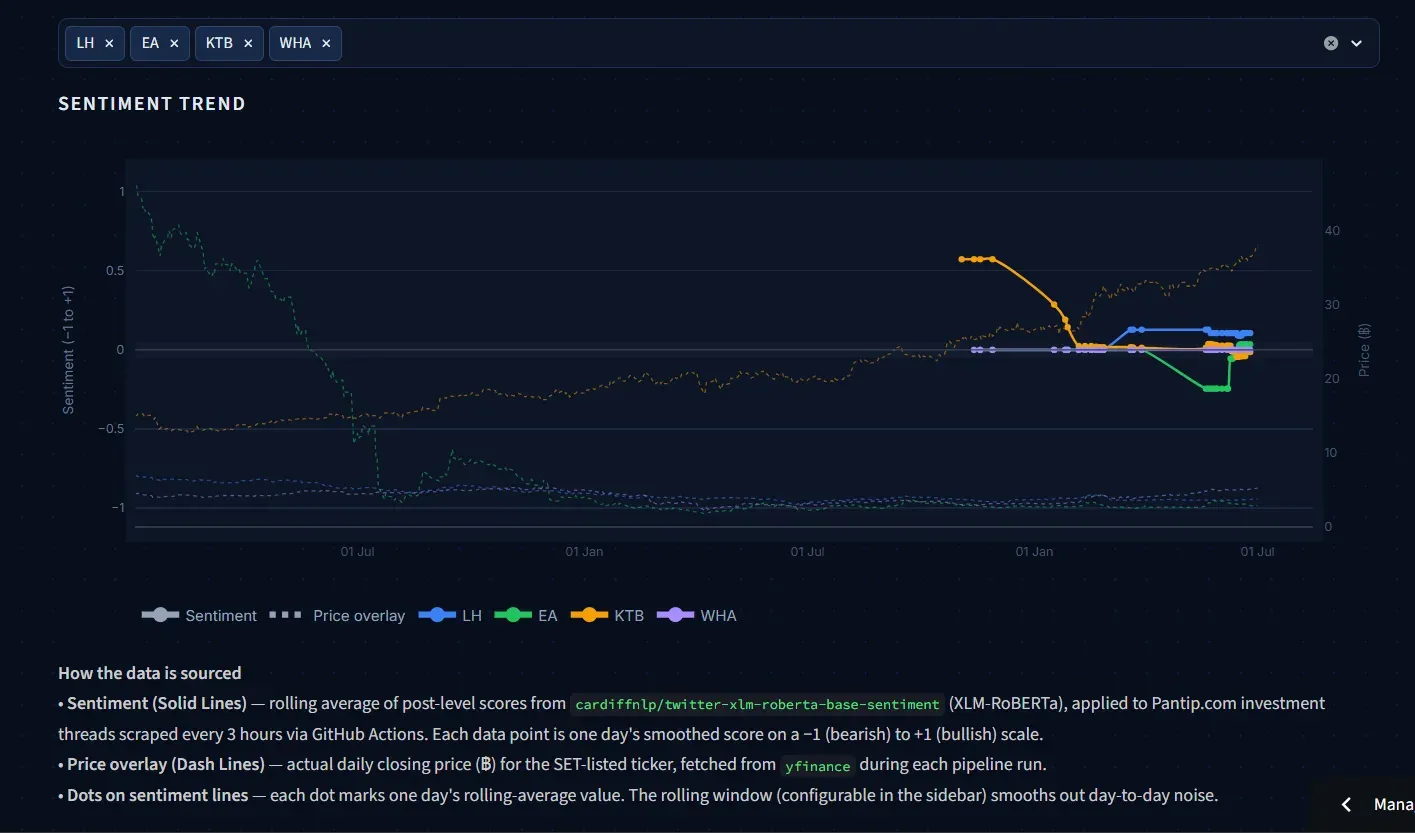The height and width of the screenshot is (833, 1415).
Task: Click the −0.5 sentiment axis tick
Action: point(110,429)
